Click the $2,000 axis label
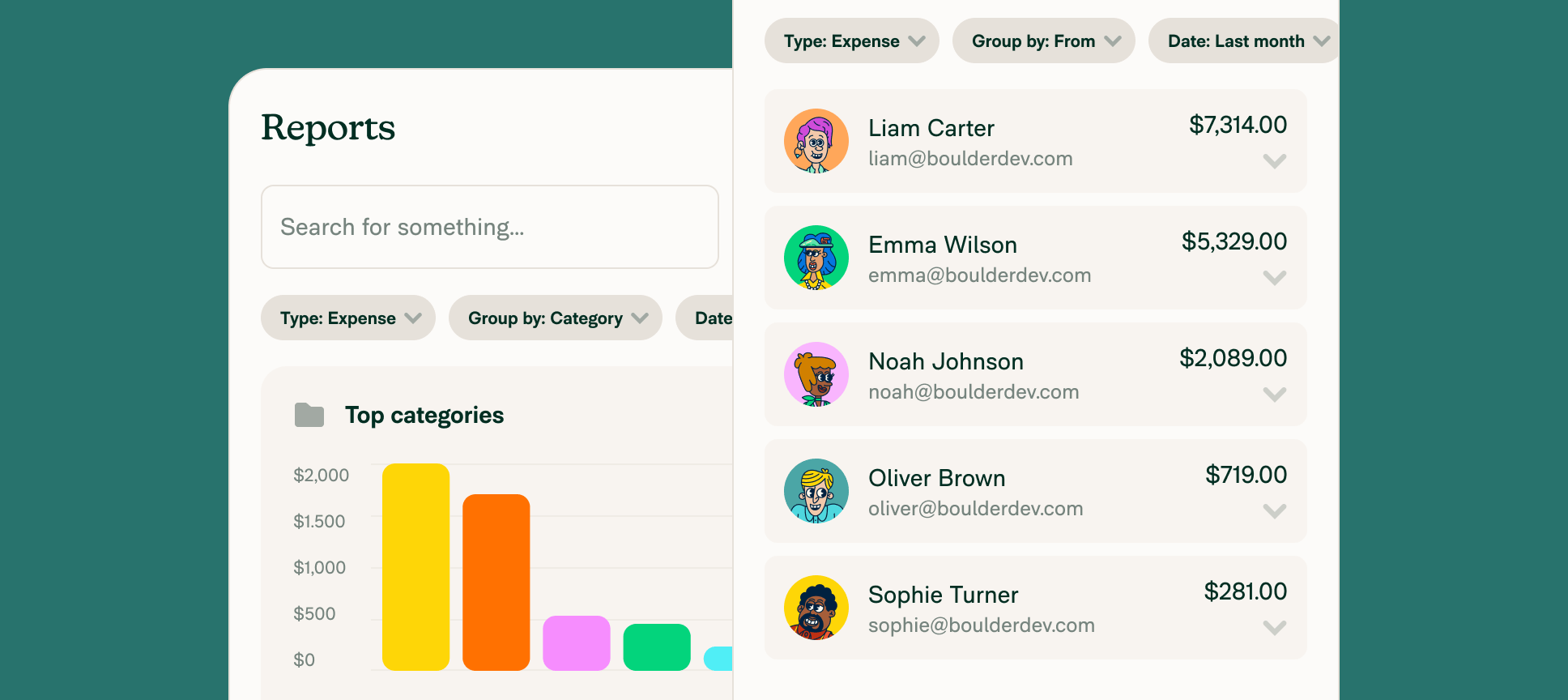The image size is (1568, 700). point(321,476)
